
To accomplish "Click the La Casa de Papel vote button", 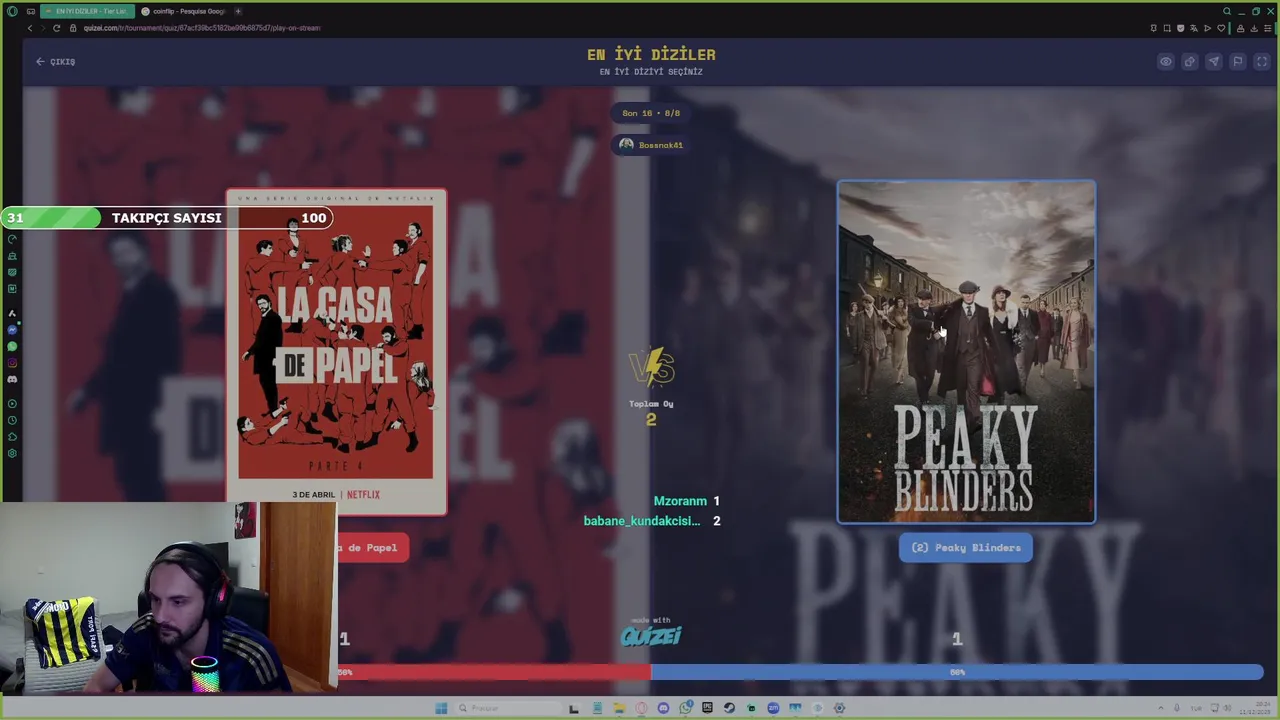I will tap(372, 547).
